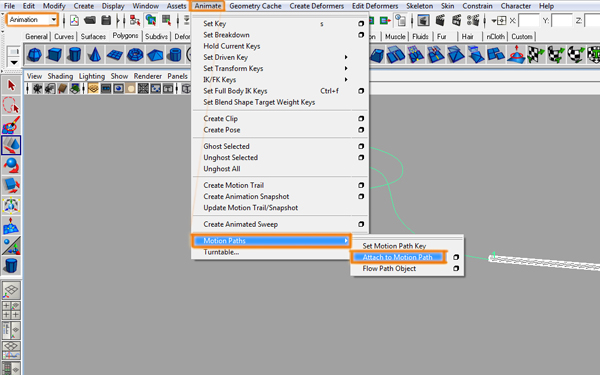Choose the Rotate tool sphere icon

(x=11, y=165)
